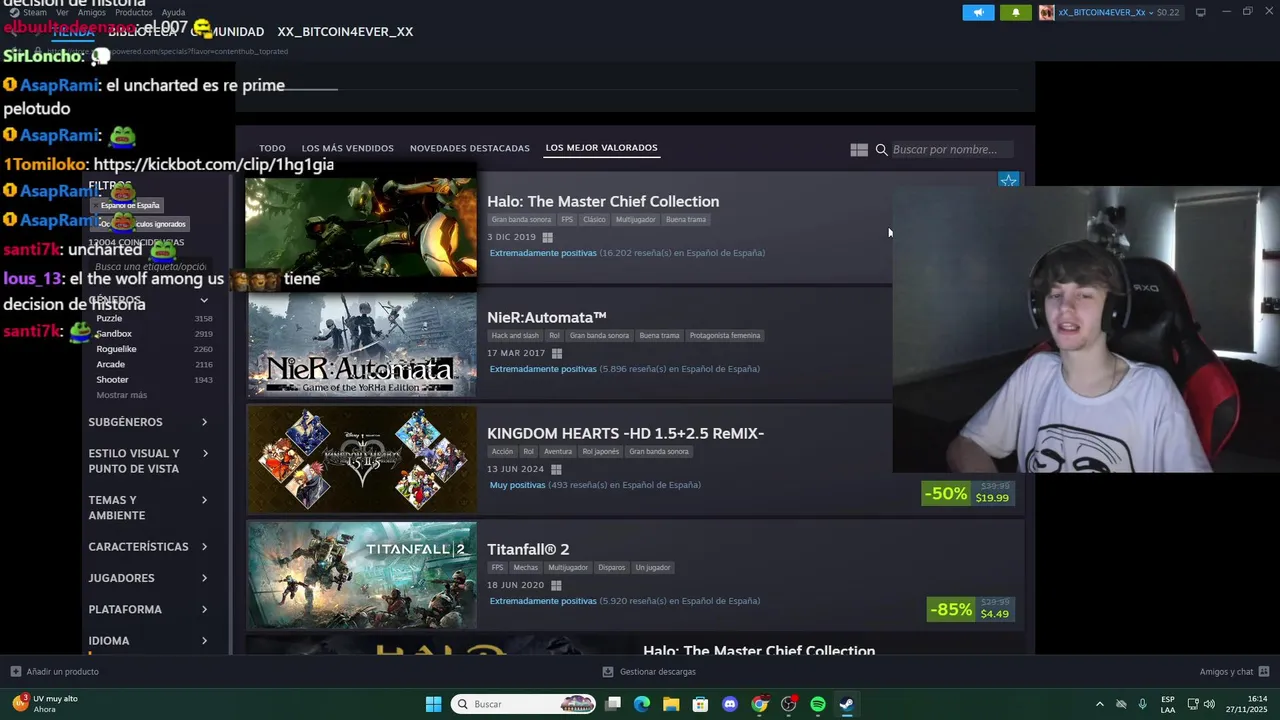Image resolution: width=1280 pixels, height=720 pixels.
Task: Click the Titanfall 2 cover thumbnail
Action: pyautogui.click(x=361, y=575)
